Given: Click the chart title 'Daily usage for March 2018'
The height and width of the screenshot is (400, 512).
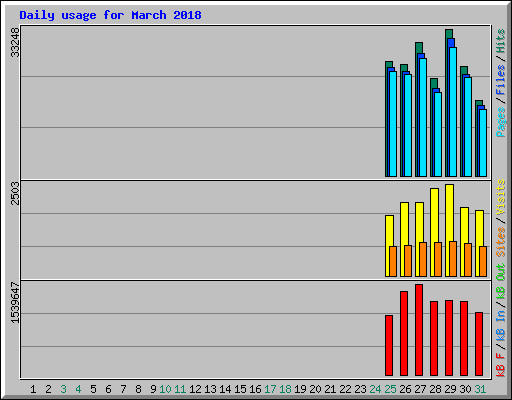Looking at the screenshot, I should 110,15.
